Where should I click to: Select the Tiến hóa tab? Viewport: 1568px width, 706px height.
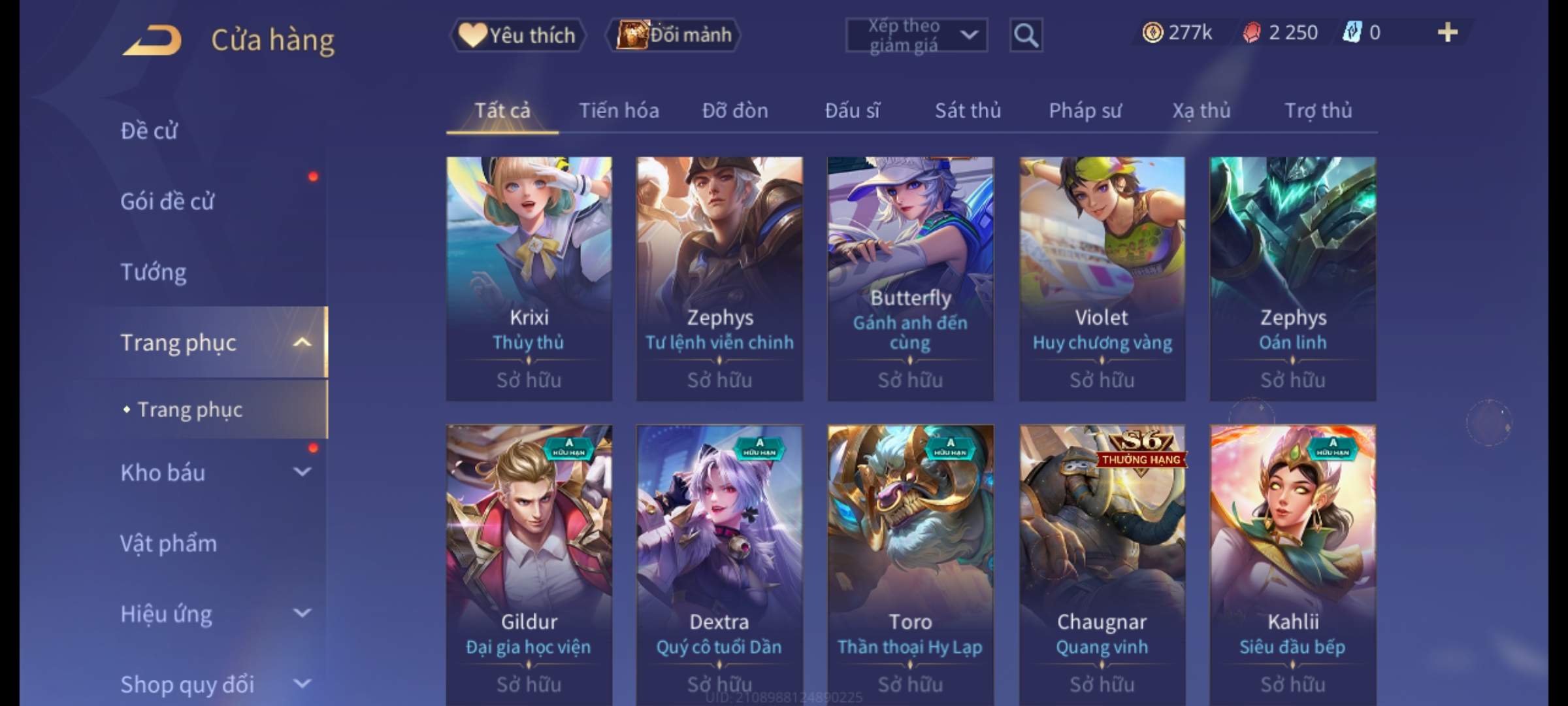point(619,110)
